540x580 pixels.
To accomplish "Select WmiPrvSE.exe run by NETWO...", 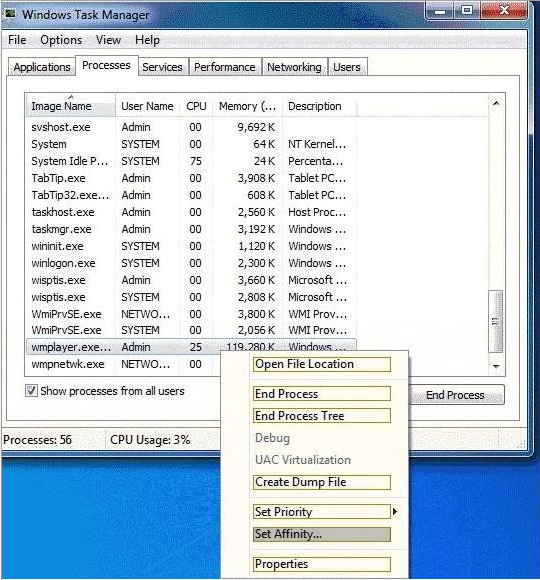I will click(x=190, y=314).
